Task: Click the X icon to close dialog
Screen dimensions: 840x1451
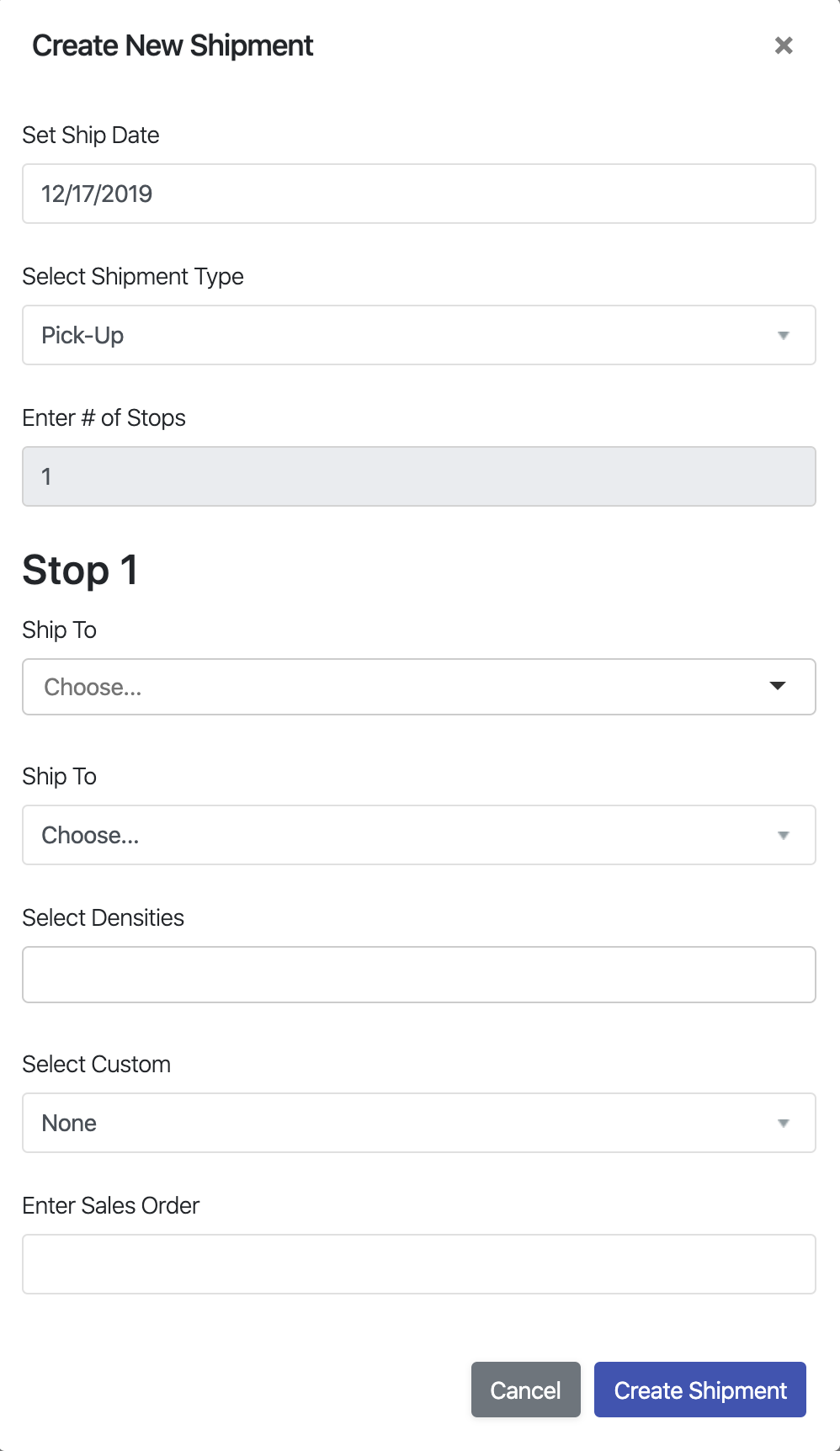Action: click(x=784, y=45)
